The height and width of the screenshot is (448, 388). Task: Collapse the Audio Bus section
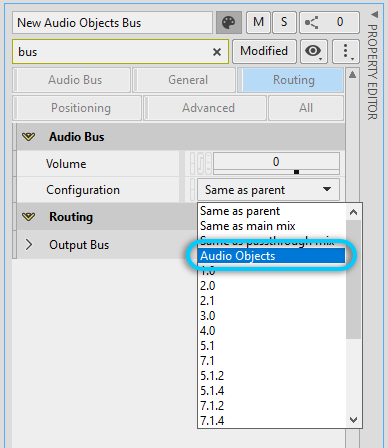[x=28, y=137]
